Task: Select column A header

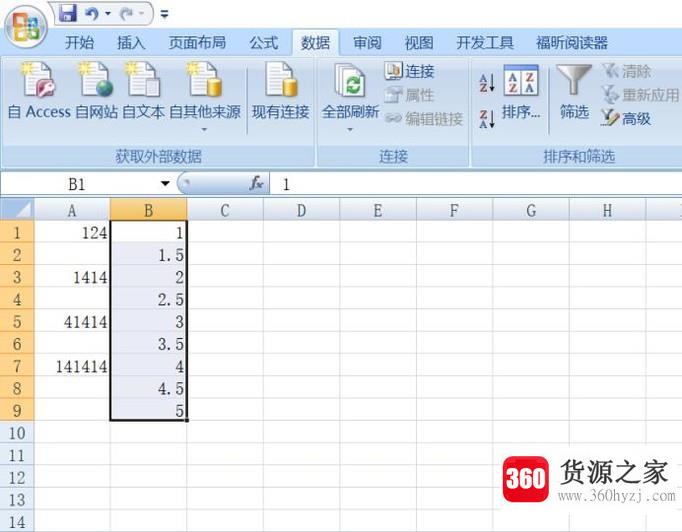Action: (x=72, y=211)
